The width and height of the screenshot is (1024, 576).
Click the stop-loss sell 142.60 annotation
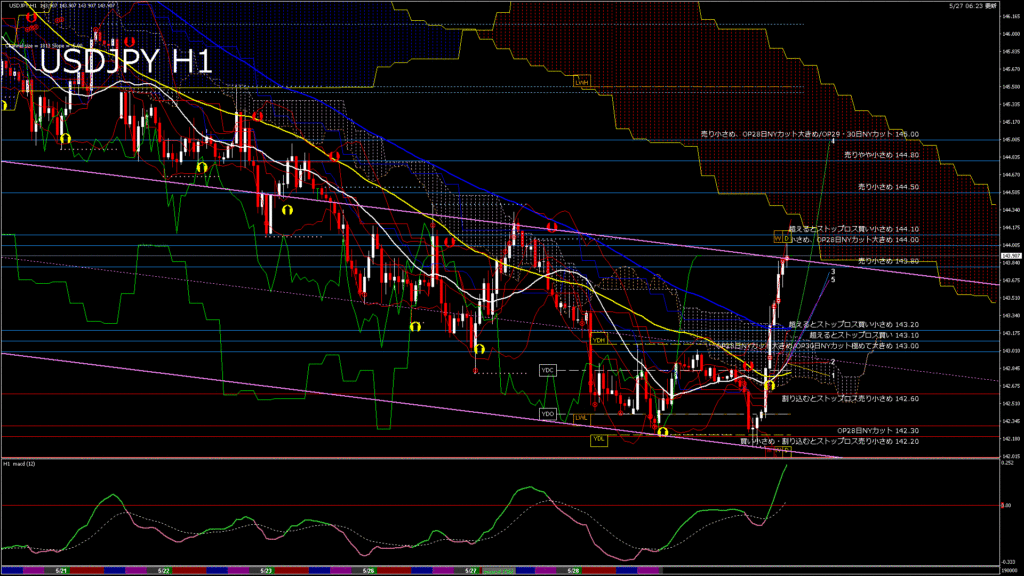850,398
